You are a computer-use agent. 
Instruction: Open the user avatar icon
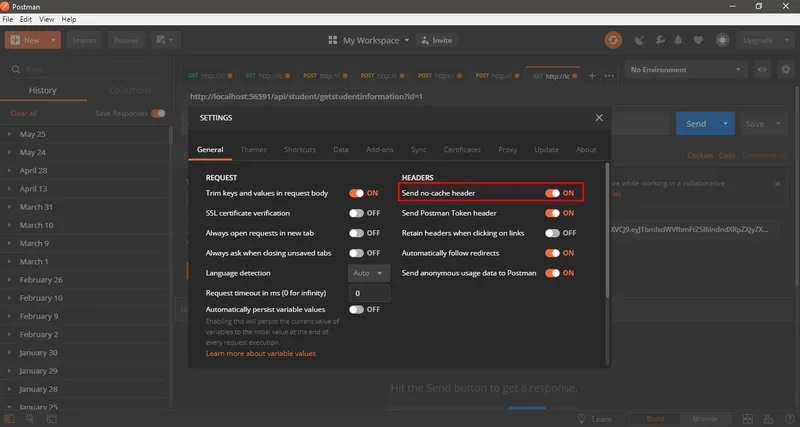pyautogui.click(x=722, y=40)
